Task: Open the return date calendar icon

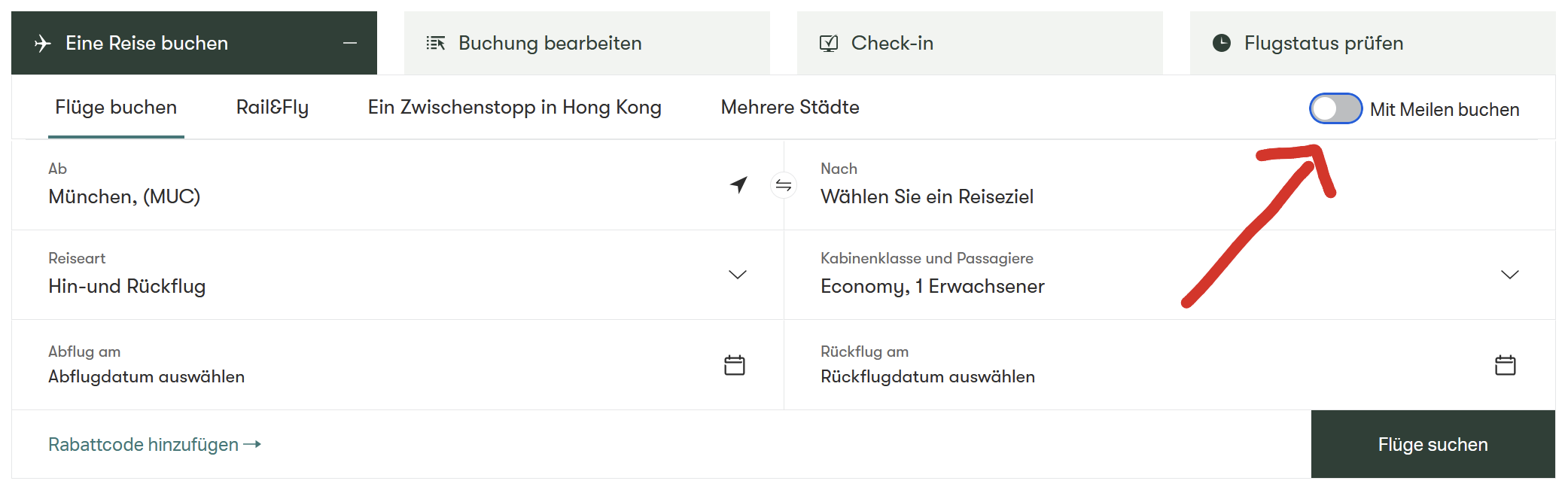Action: click(x=1505, y=365)
